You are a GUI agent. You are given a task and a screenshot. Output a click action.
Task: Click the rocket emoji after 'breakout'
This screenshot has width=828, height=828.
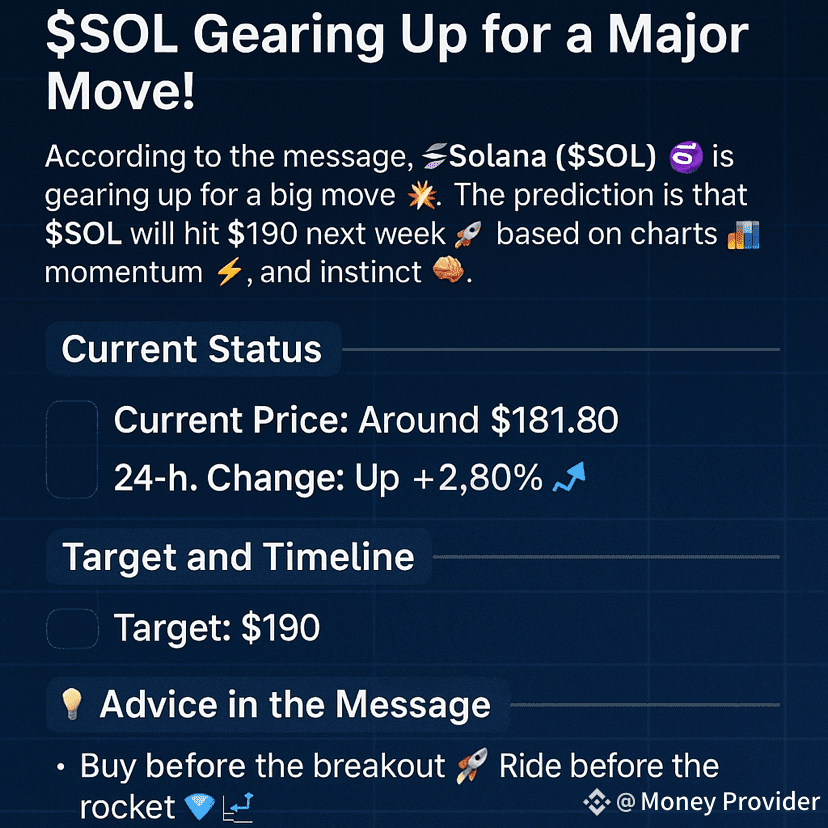(472, 765)
